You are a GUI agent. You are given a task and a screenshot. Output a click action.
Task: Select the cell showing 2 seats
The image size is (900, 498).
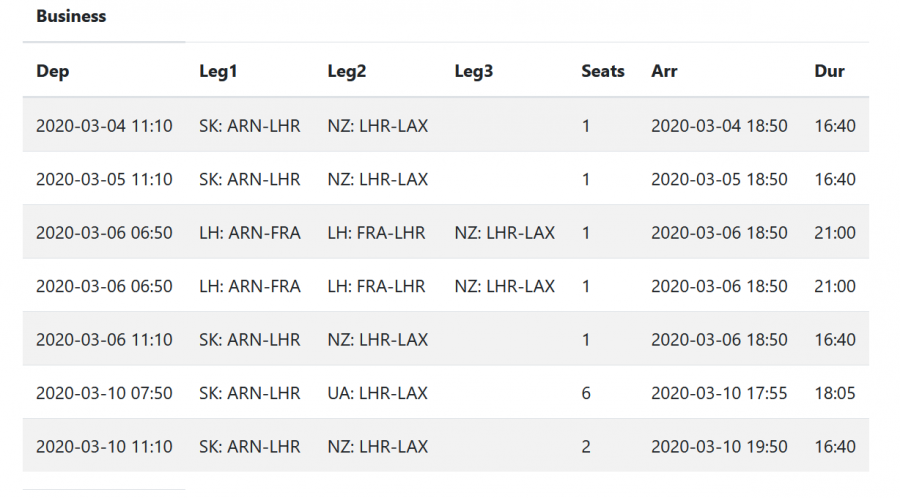[586, 446]
